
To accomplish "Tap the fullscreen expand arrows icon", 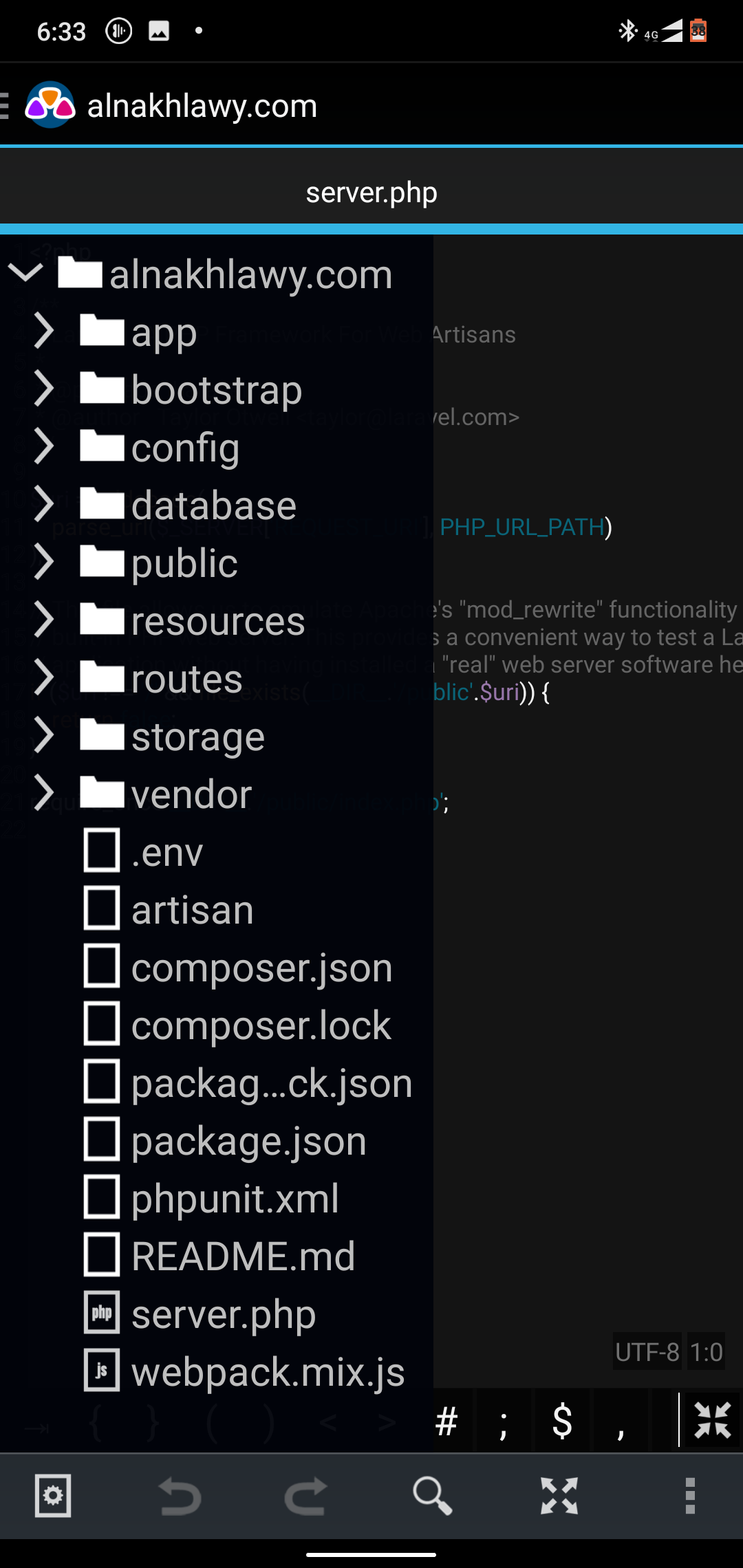I will pyautogui.click(x=559, y=1496).
